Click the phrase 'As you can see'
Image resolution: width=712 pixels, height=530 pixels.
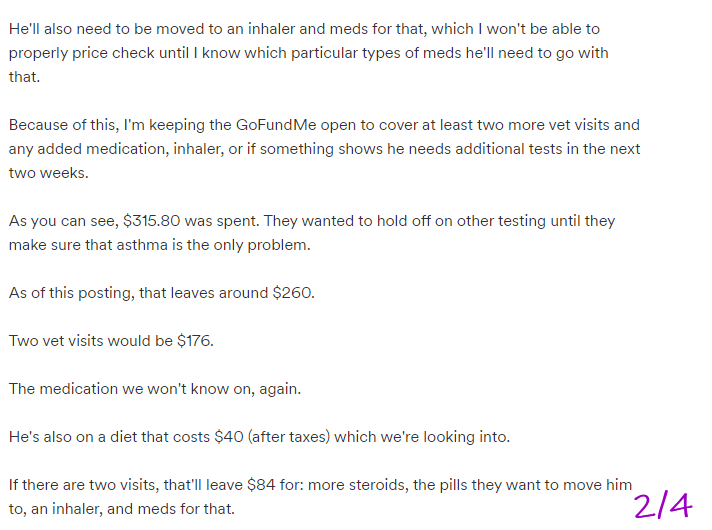pos(64,221)
